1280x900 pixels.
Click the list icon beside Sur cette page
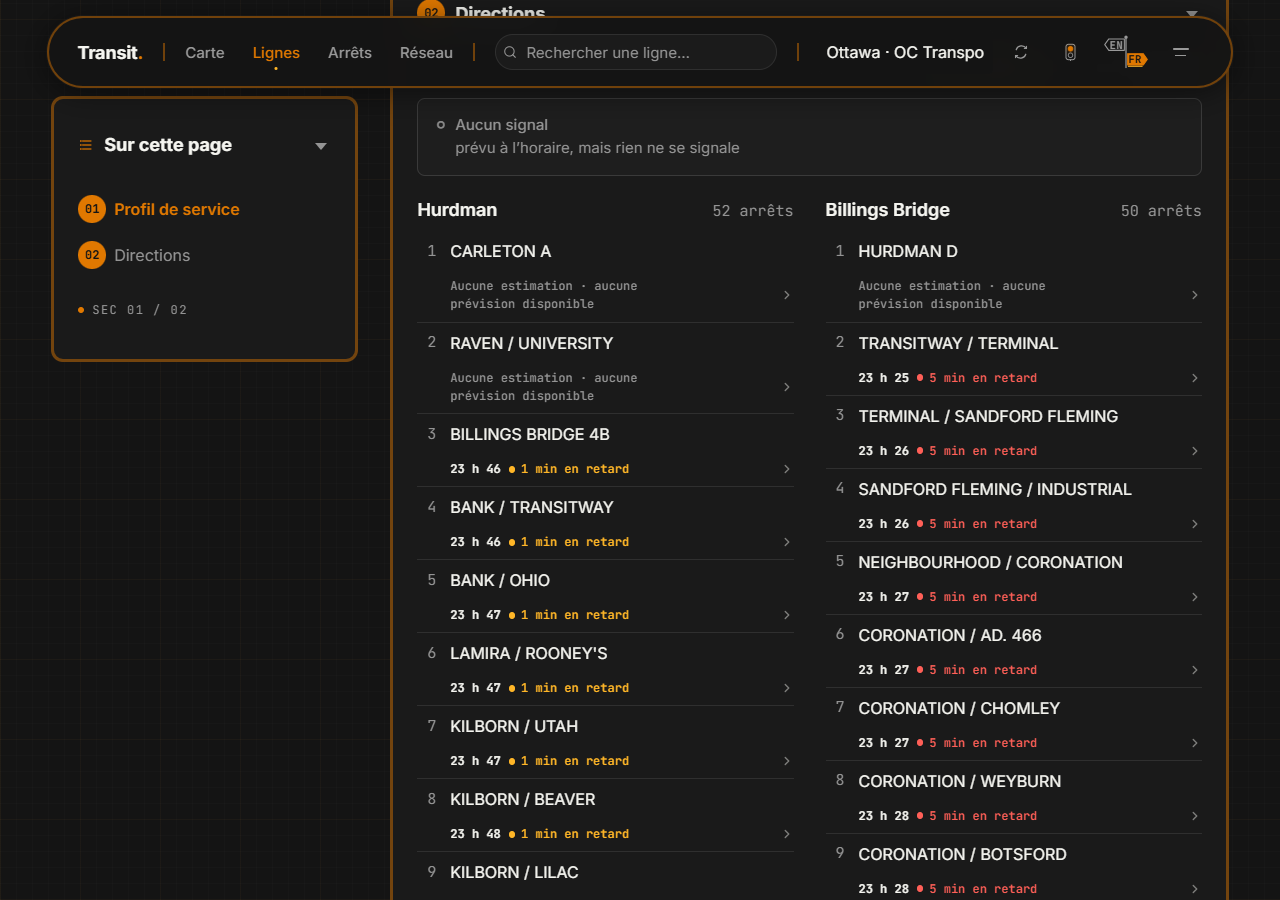point(86,145)
